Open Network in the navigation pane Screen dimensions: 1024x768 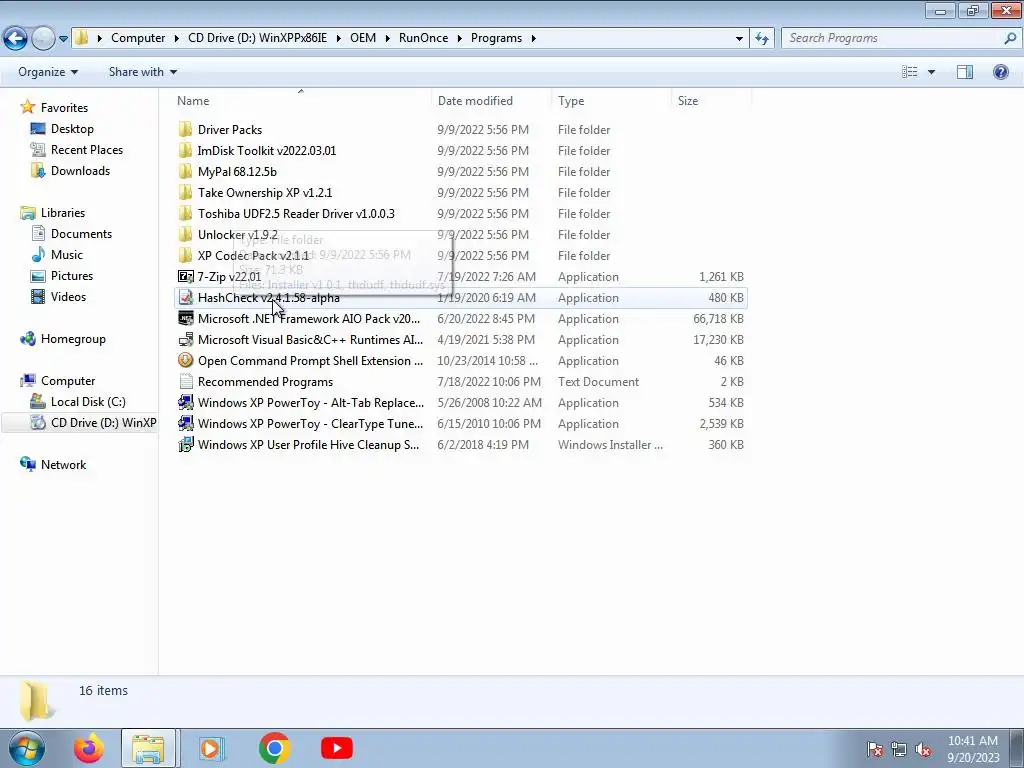coord(63,465)
